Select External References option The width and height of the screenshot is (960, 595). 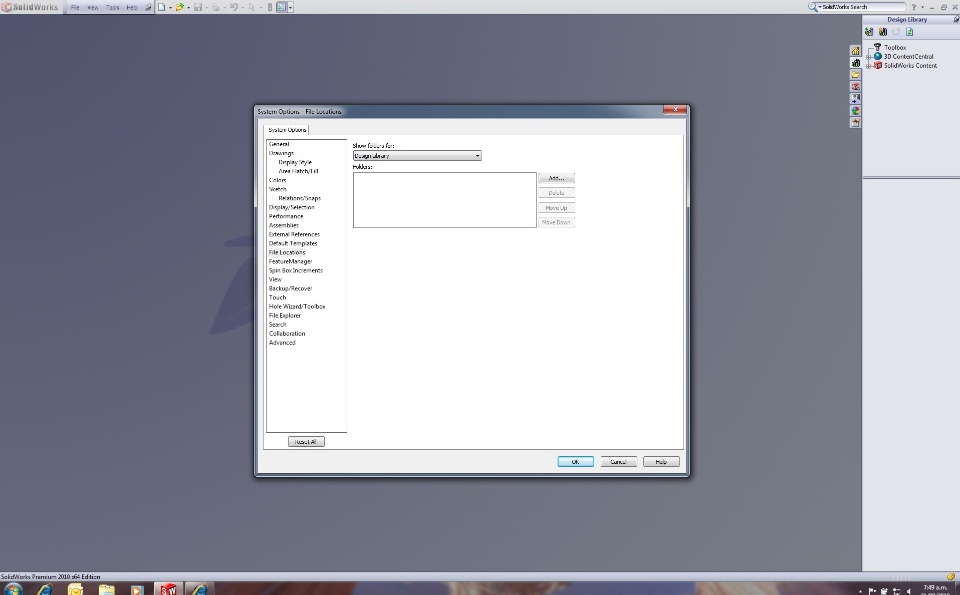point(294,234)
